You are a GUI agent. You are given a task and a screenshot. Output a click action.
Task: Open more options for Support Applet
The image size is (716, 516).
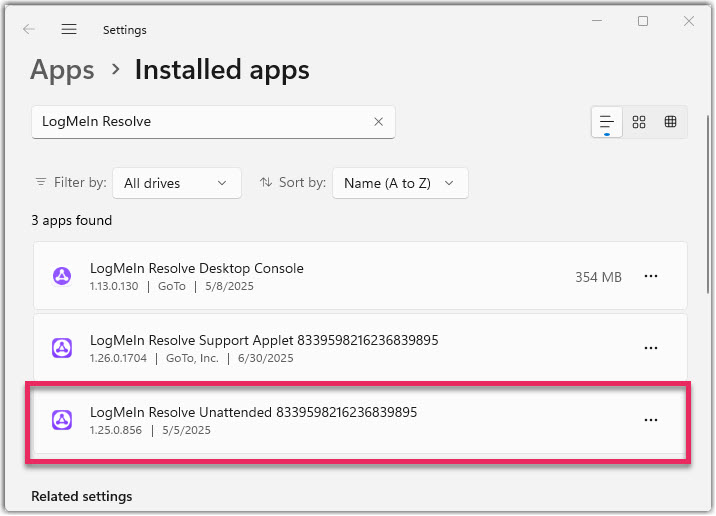pos(651,348)
